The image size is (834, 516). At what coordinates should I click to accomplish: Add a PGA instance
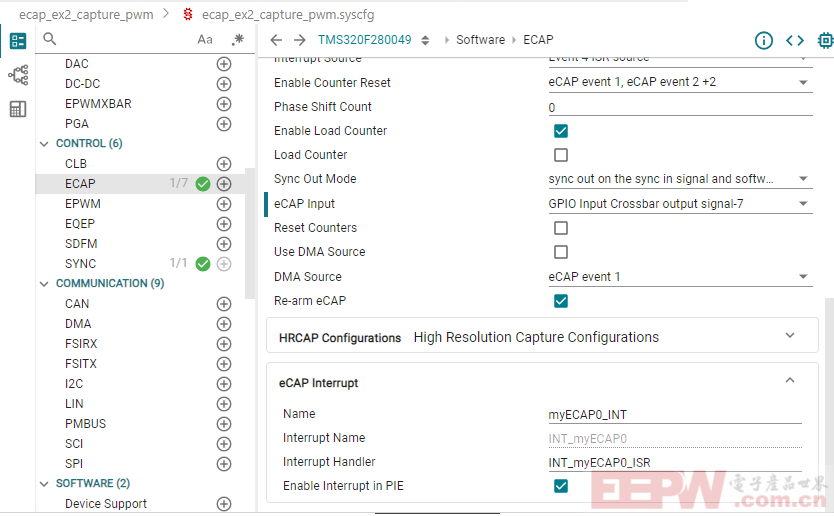pos(224,124)
